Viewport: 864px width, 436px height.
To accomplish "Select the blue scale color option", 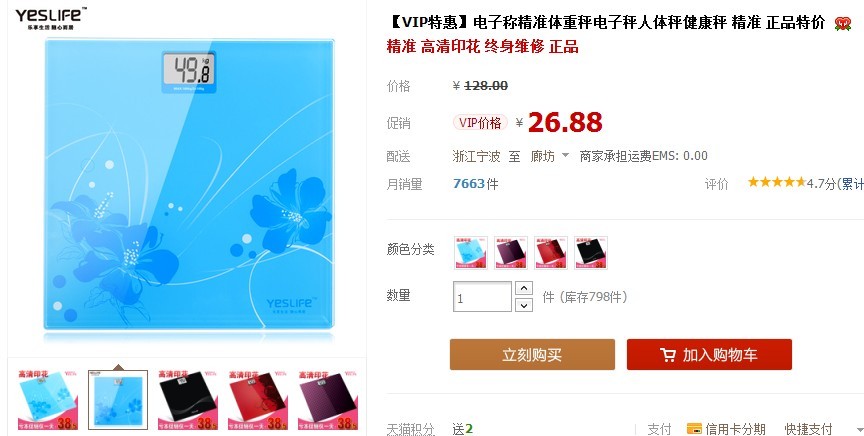I will tap(471, 252).
